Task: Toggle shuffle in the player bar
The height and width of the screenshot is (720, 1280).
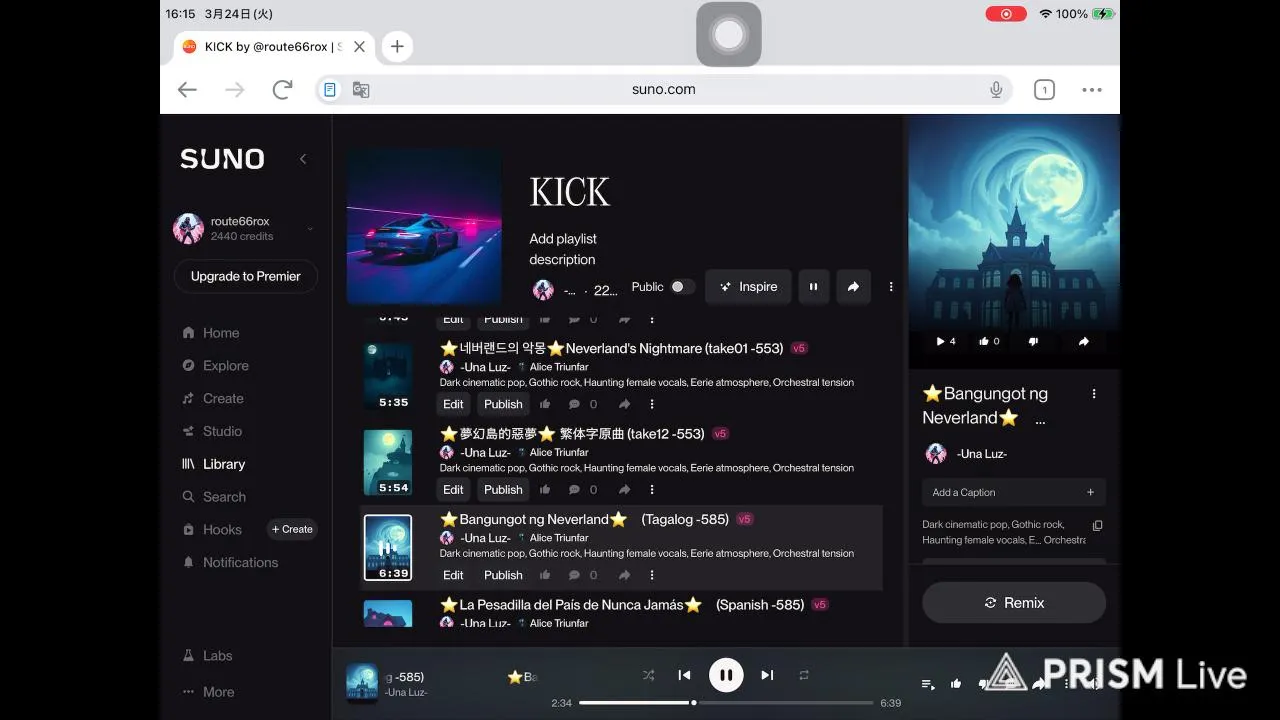Action: [648, 675]
